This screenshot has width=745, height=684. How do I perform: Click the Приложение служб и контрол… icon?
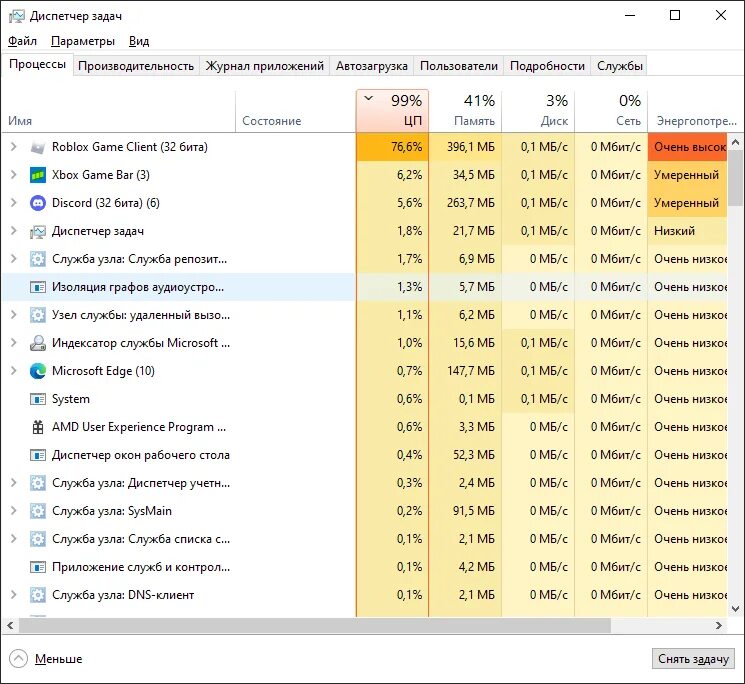(38, 567)
